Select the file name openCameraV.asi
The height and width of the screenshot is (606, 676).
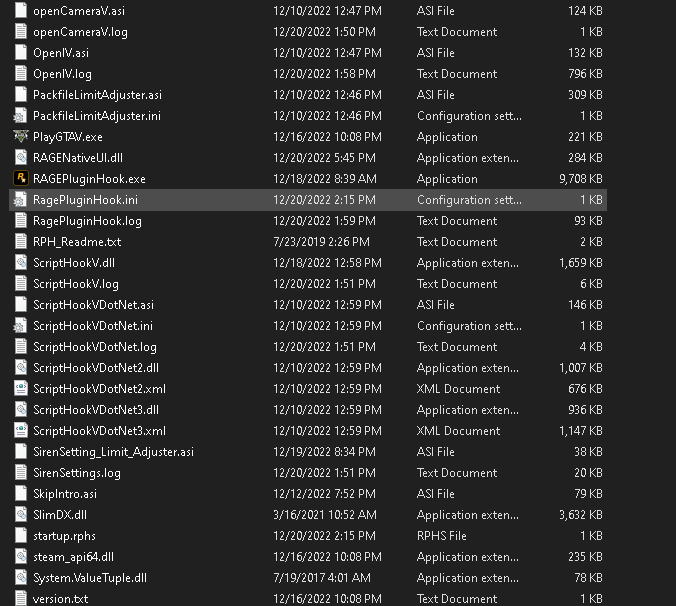click(79, 11)
